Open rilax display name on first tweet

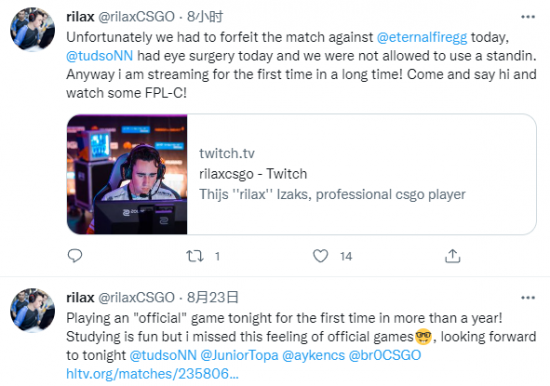(x=80, y=16)
